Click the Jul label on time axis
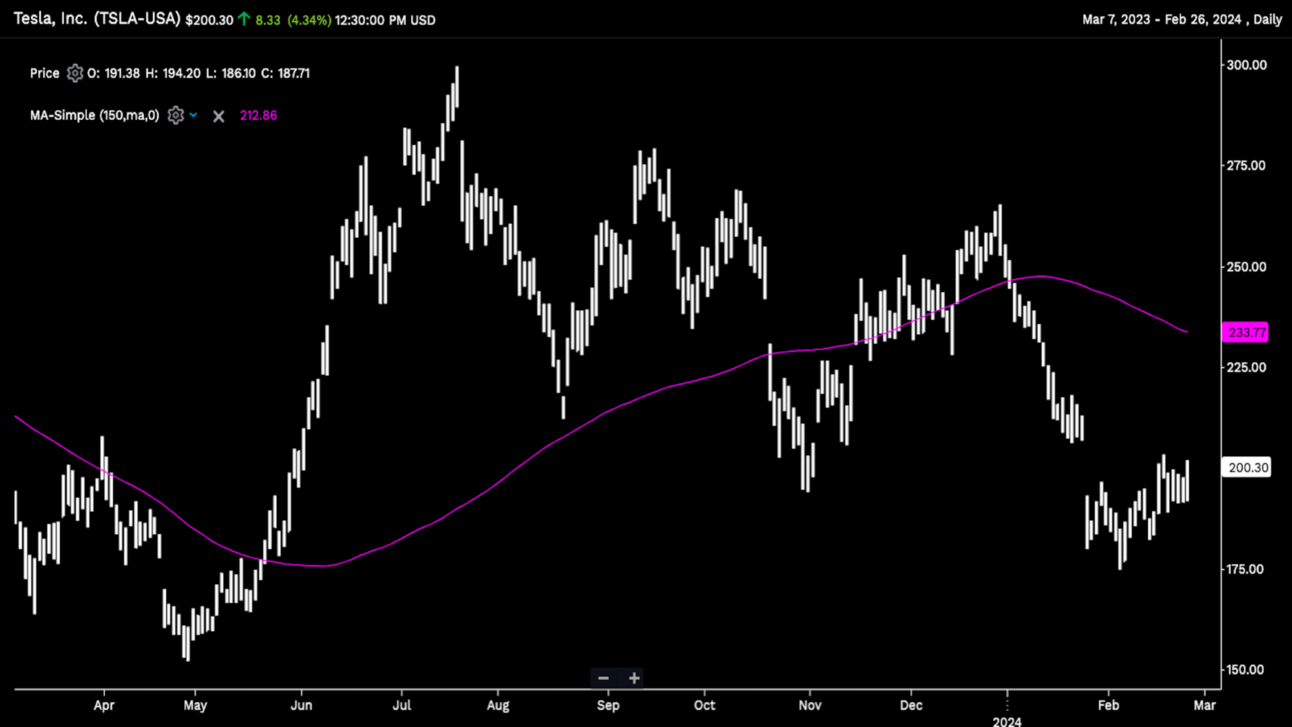The image size is (1292, 727). 402,704
